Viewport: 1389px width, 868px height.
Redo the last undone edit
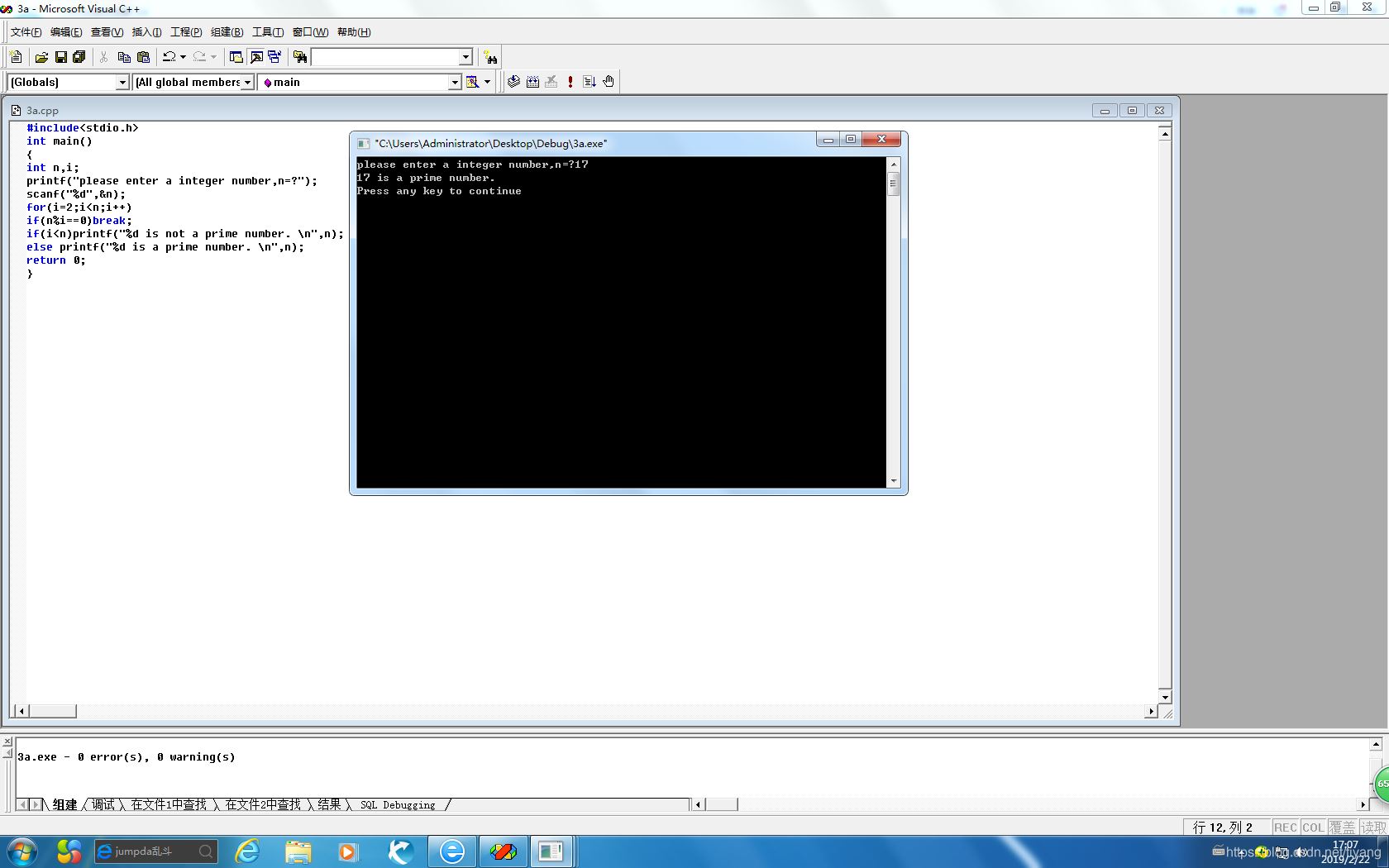coord(199,57)
